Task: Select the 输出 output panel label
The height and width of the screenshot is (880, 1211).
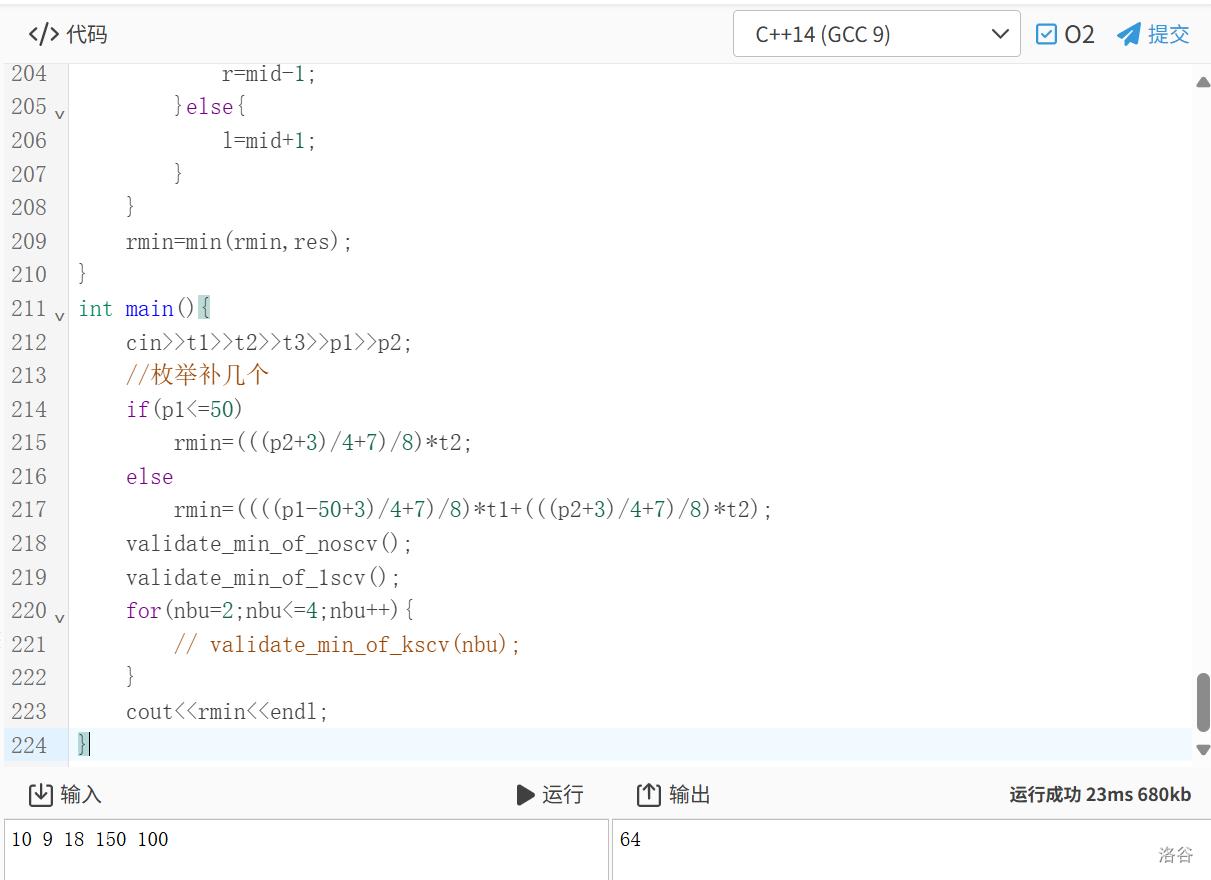Action: [689, 795]
